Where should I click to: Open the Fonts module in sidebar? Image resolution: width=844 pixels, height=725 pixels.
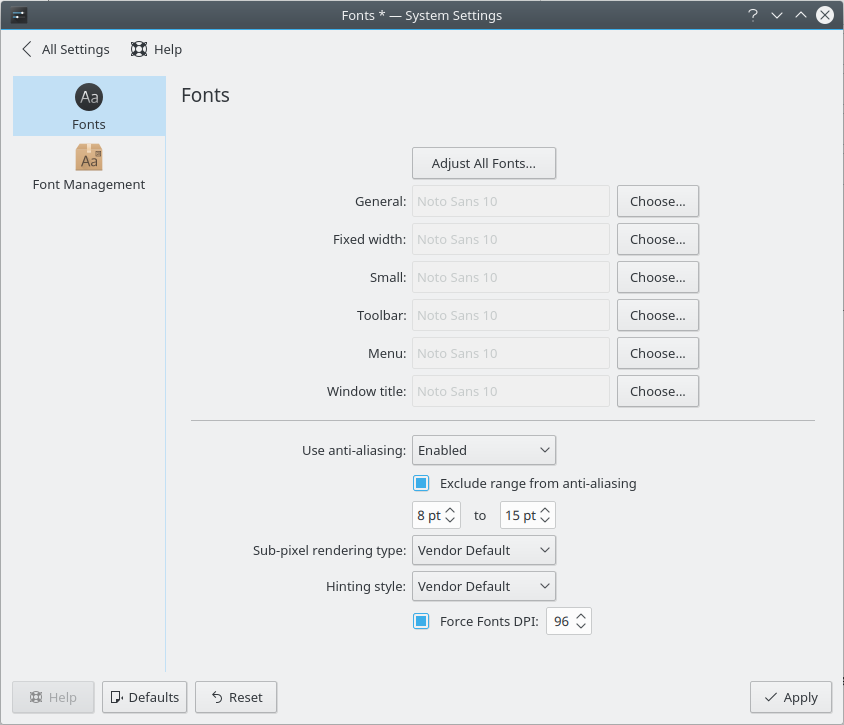point(89,106)
